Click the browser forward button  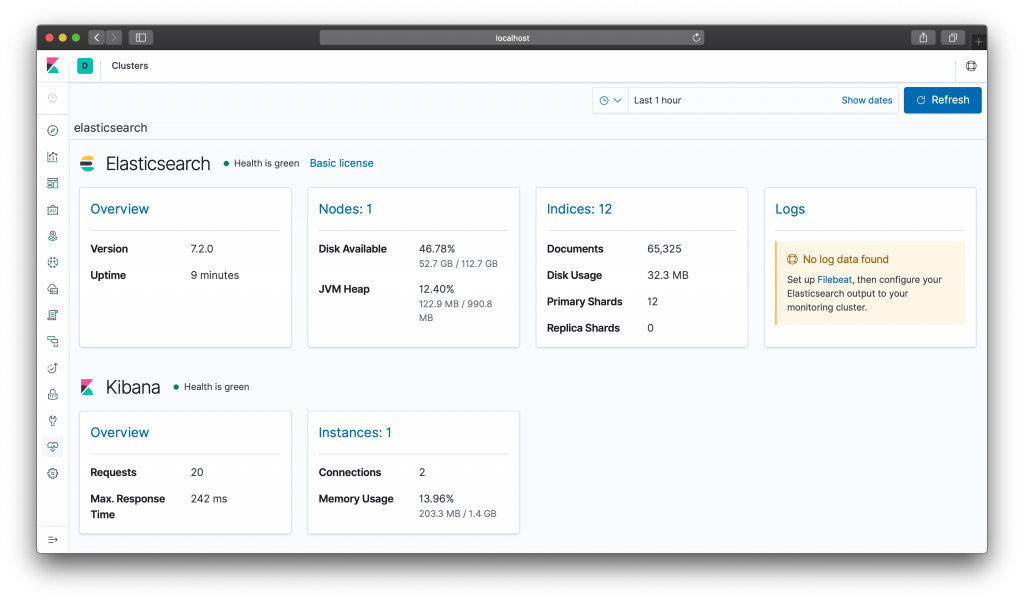tap(114, 38)
